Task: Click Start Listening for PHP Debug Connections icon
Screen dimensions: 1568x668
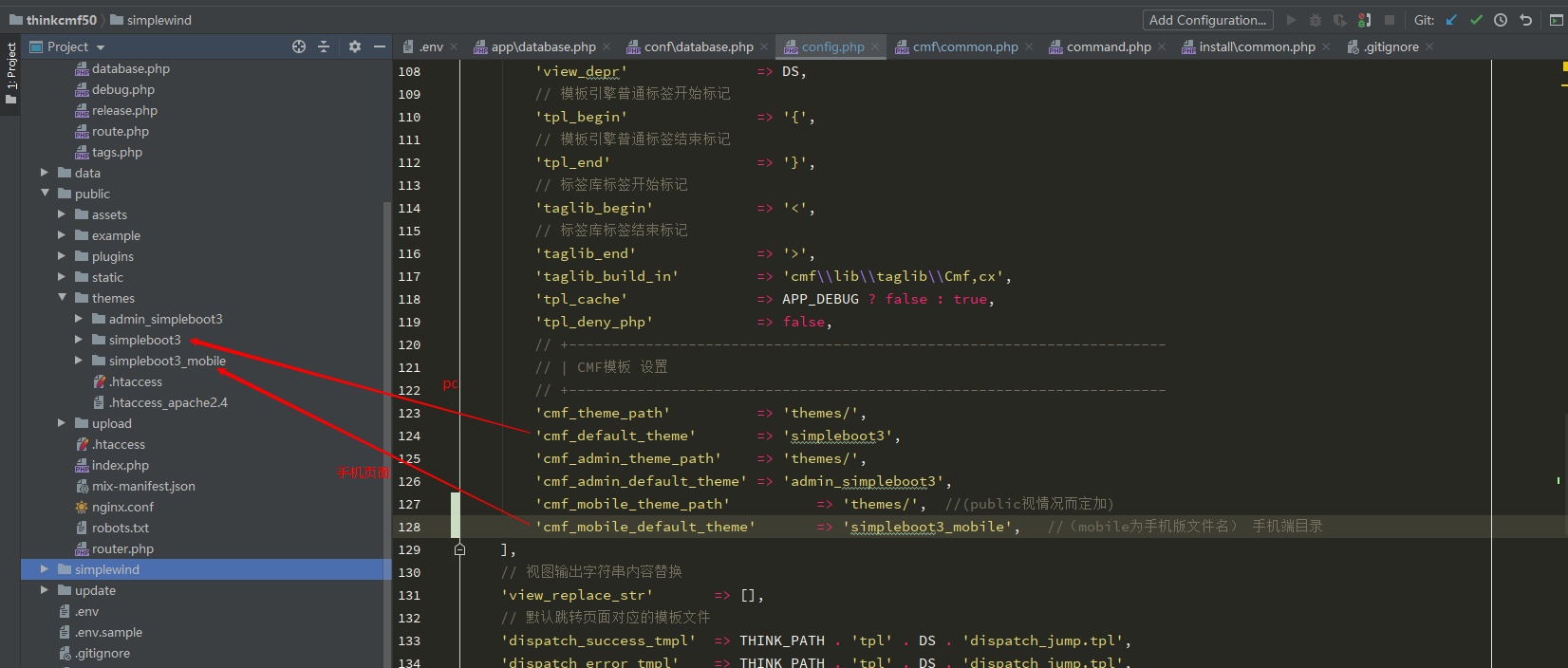Action: pos(1364,20)
